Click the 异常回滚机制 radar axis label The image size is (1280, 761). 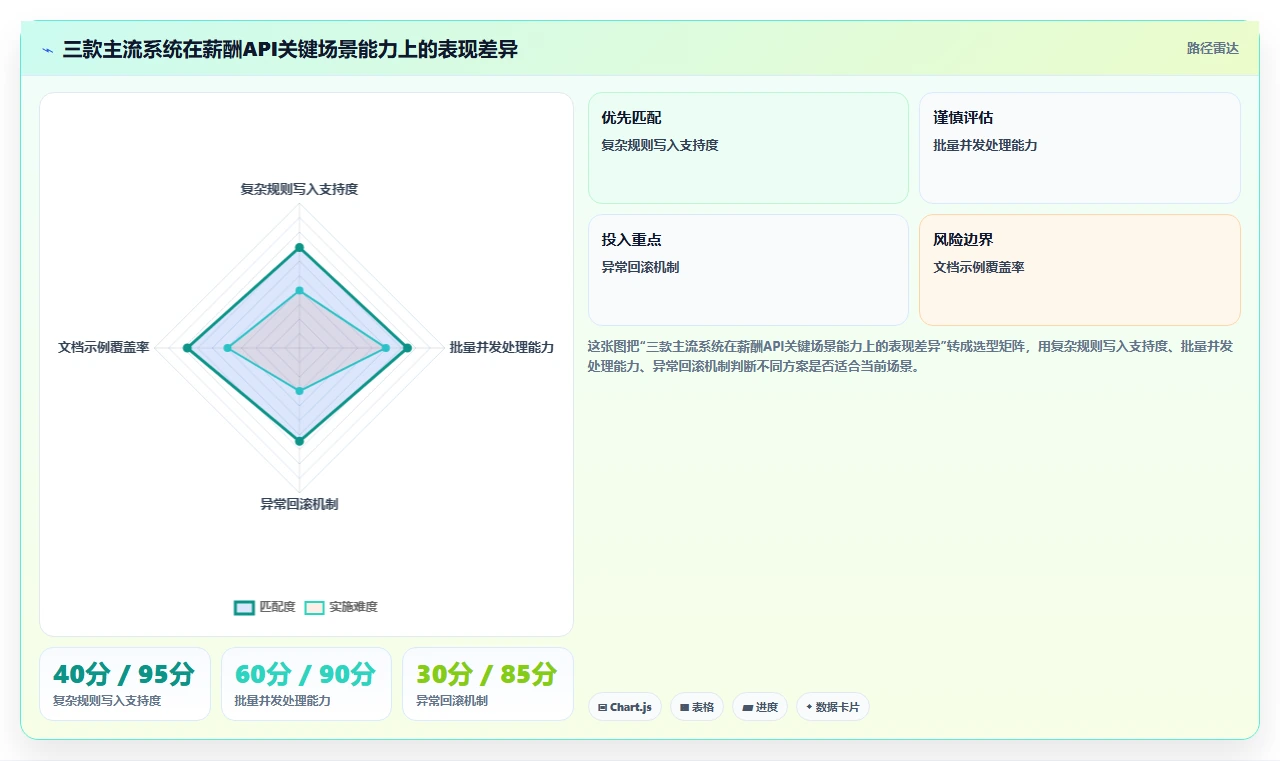[x=299, y=504]
